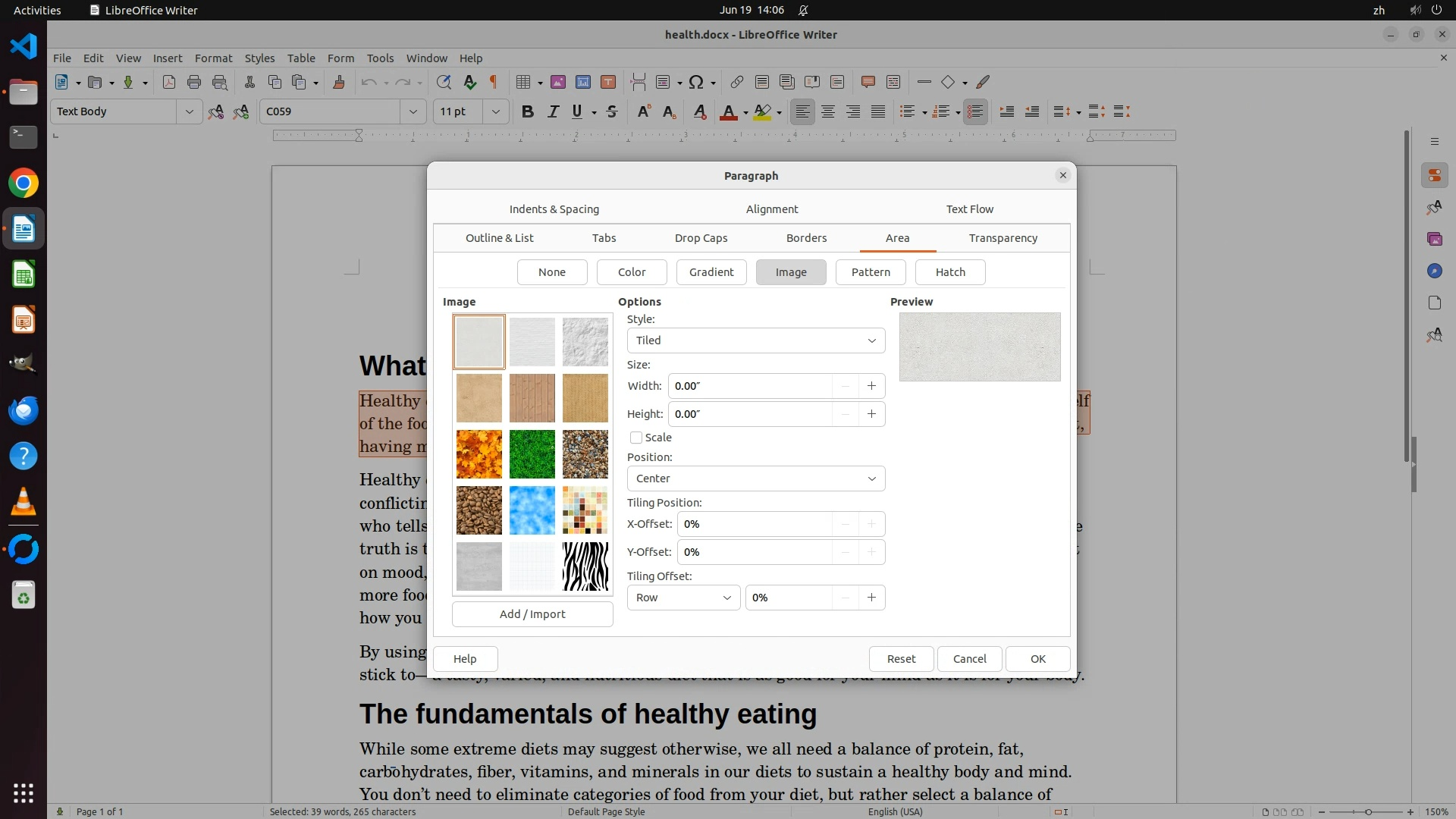Screen dimensions: 1456x819
Task: Click the Justified alignment icon
Action: tap(878, 111)
